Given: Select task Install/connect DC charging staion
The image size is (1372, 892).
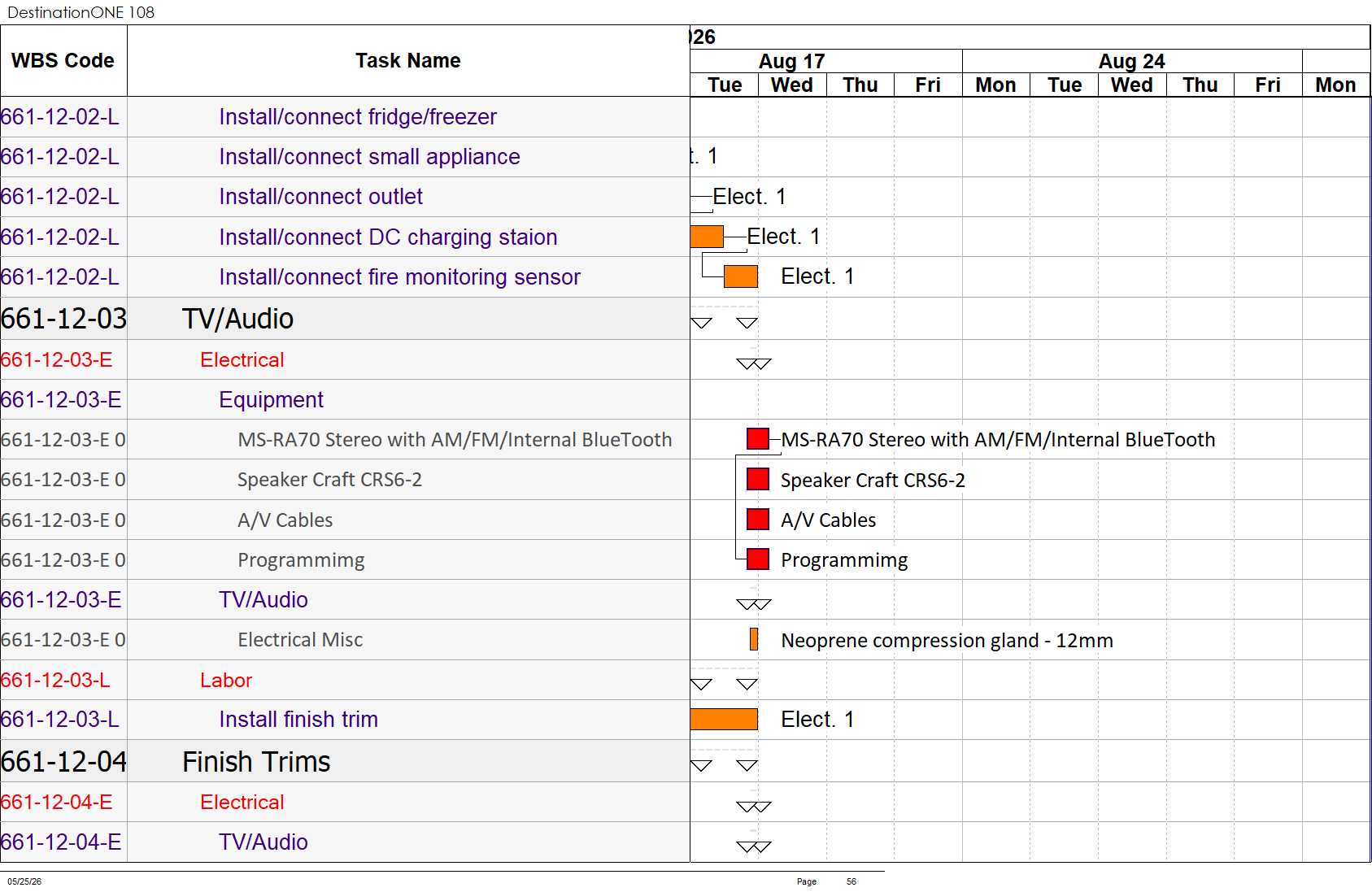Looking at the screenshot, I should coord(388,237).
